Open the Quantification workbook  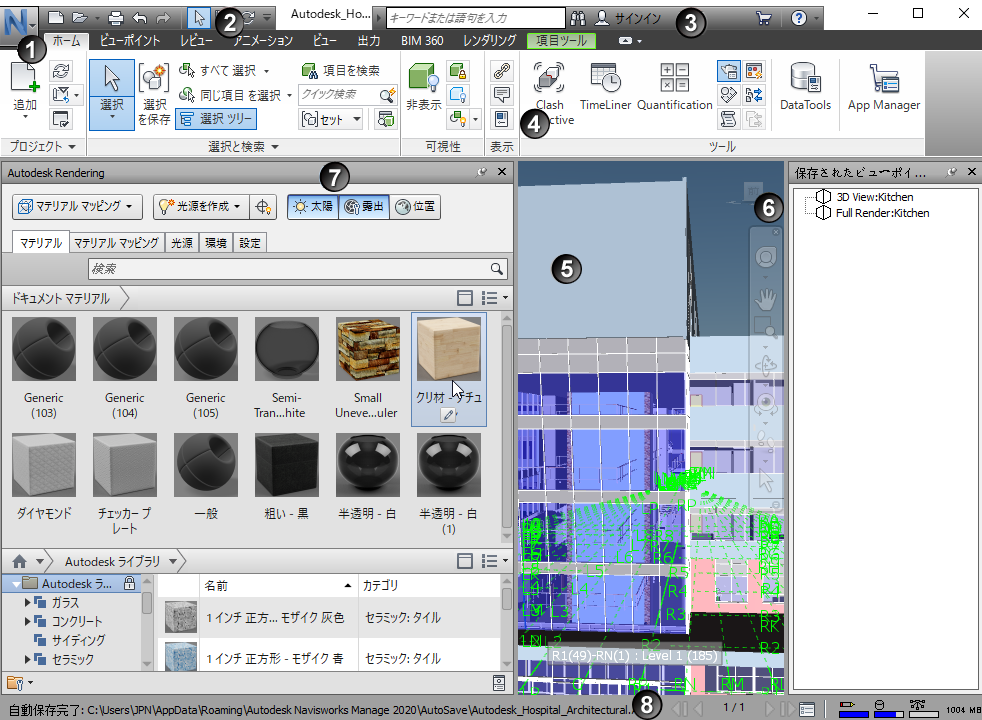click(x=674, y=87)
